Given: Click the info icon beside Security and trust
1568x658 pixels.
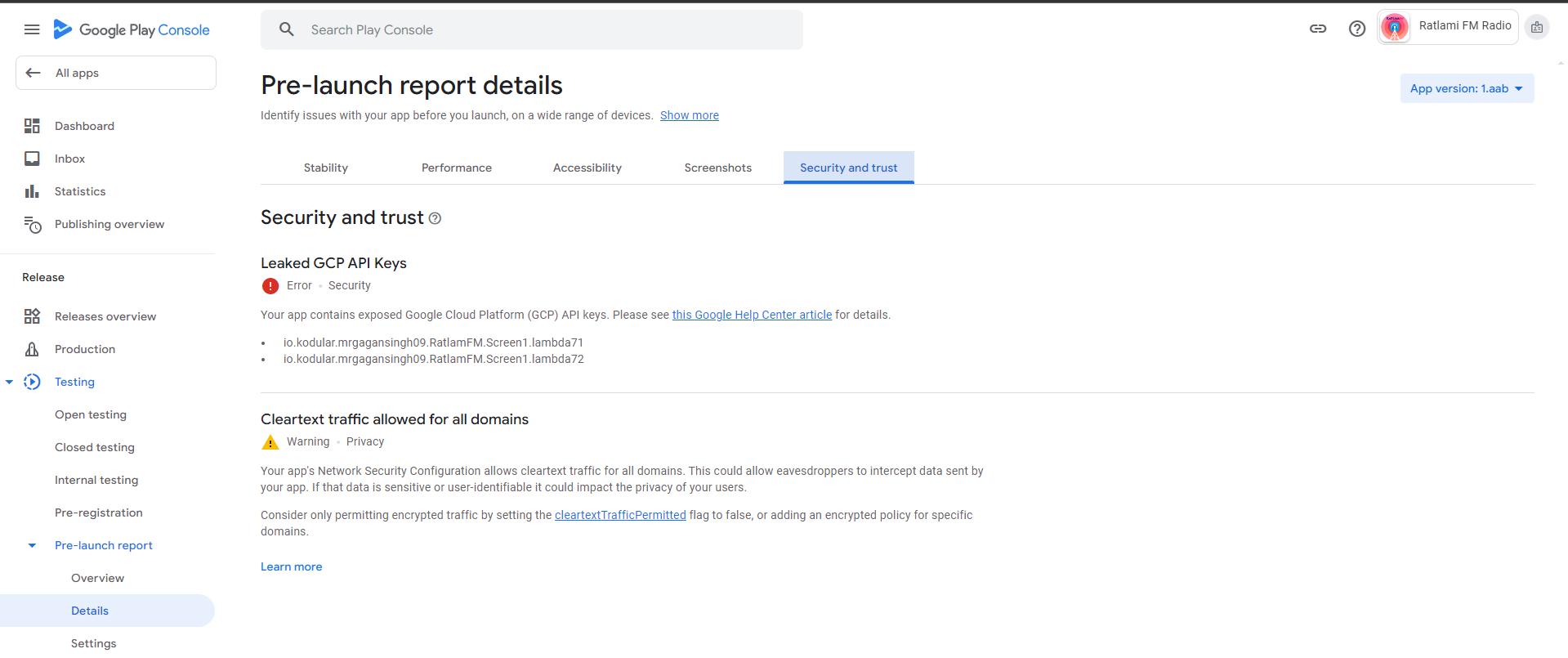Looking at the screenshot, I should point(435,218).
